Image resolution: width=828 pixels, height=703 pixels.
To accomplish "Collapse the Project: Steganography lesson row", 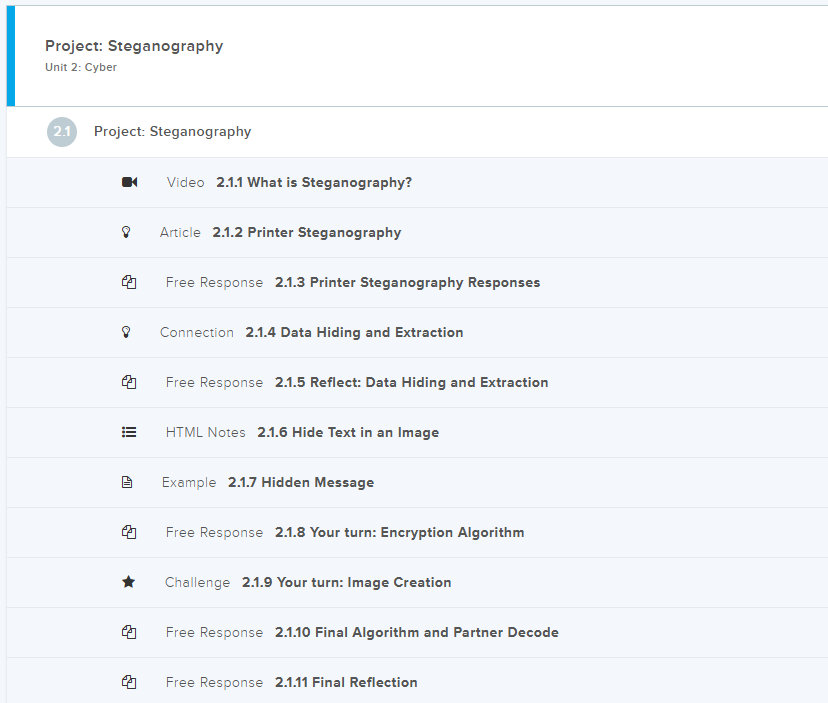I will click(x=172, y=132).
